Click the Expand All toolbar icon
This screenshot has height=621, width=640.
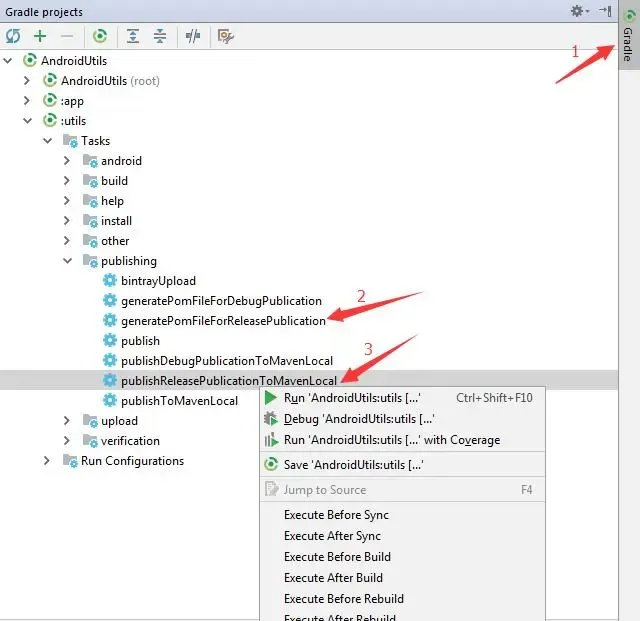(132, 36)
